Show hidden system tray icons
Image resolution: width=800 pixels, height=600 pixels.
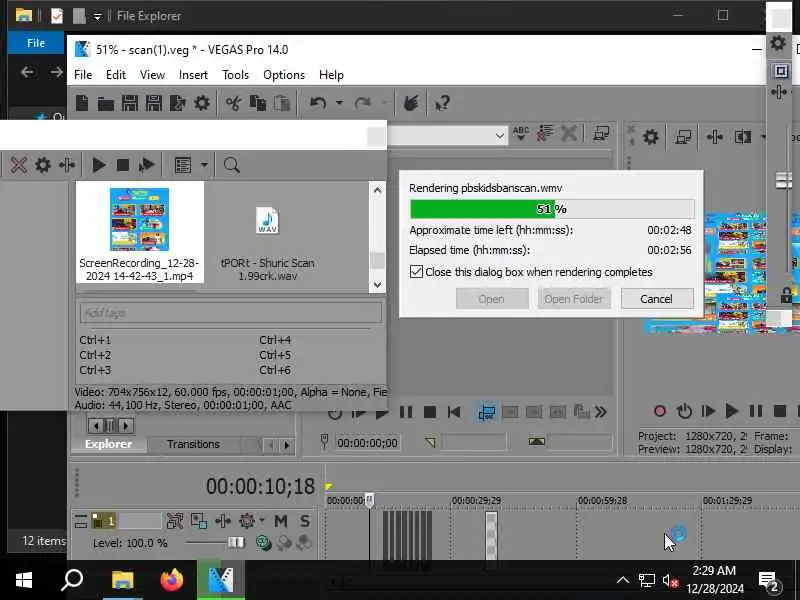[622, 580]
